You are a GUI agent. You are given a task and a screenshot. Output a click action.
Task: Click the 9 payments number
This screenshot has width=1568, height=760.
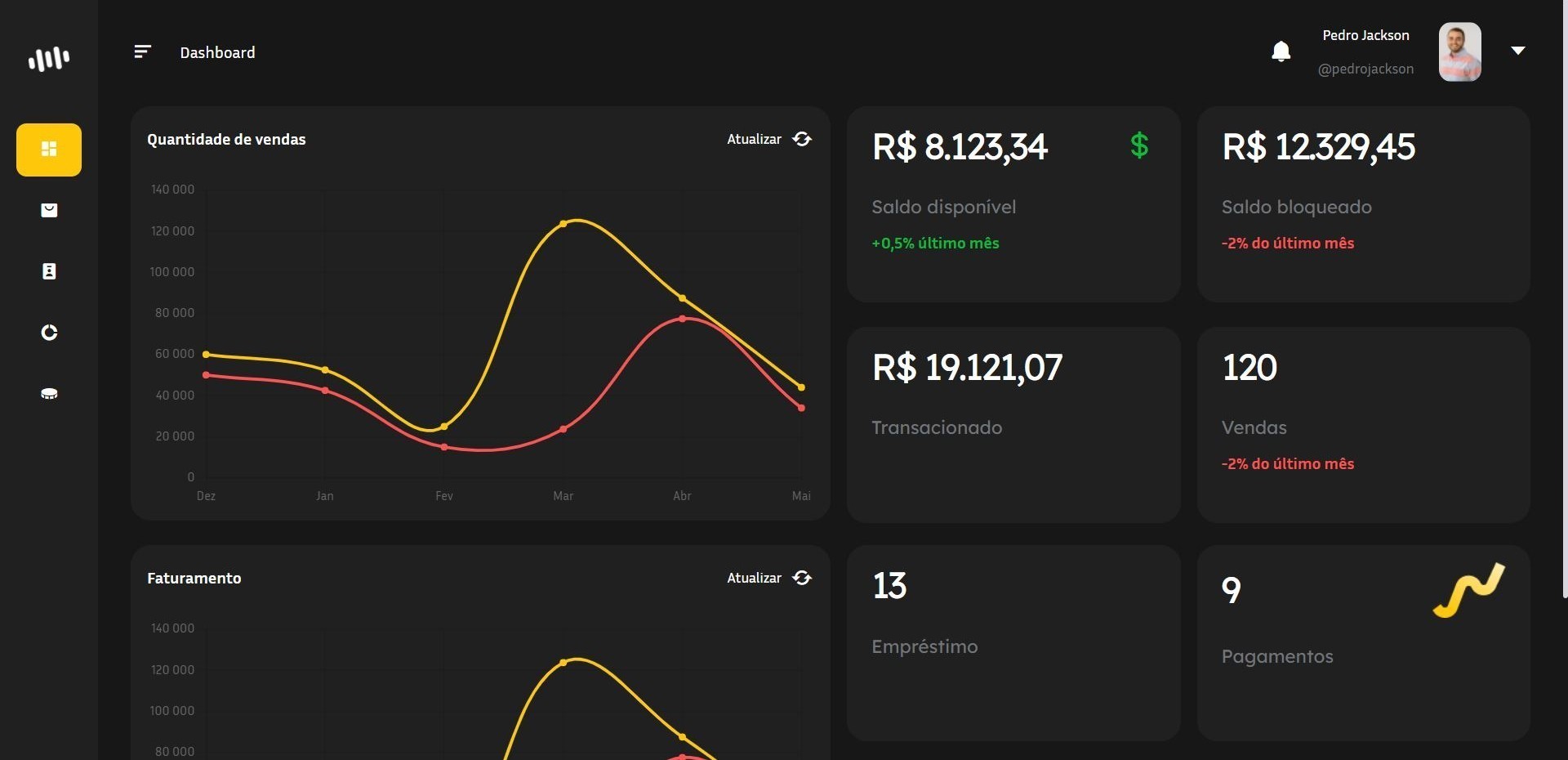pyautogui.click(x=1232, y=590)
